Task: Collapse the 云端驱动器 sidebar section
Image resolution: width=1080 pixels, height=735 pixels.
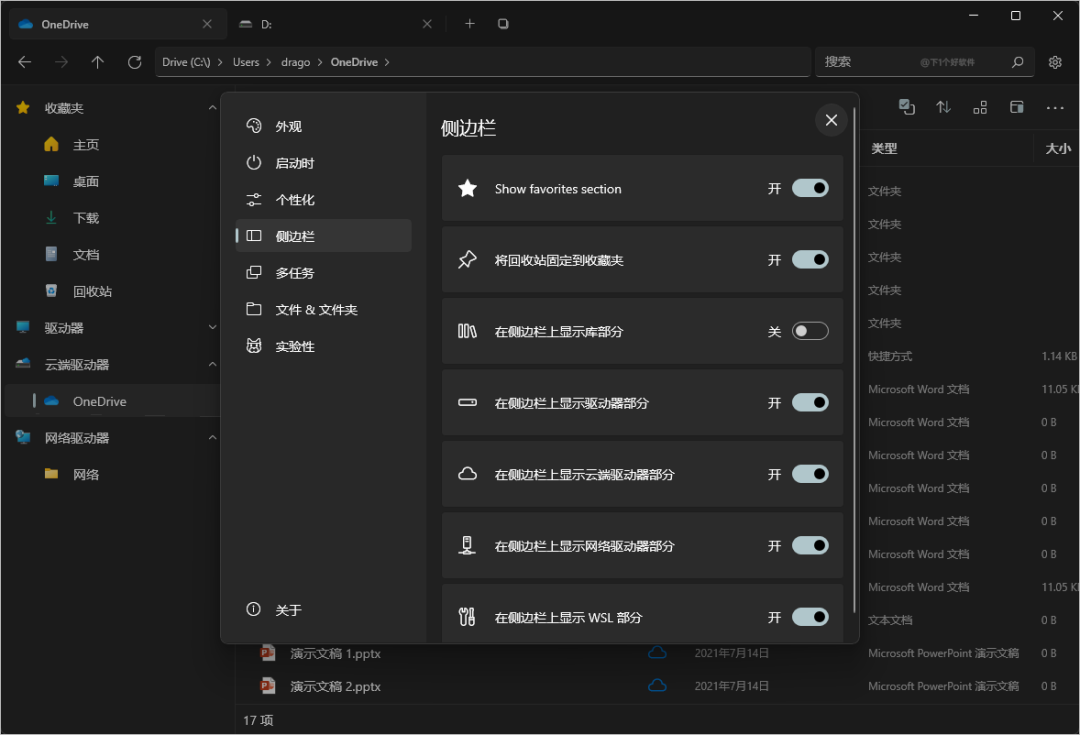Action: [x=212, y=364]
